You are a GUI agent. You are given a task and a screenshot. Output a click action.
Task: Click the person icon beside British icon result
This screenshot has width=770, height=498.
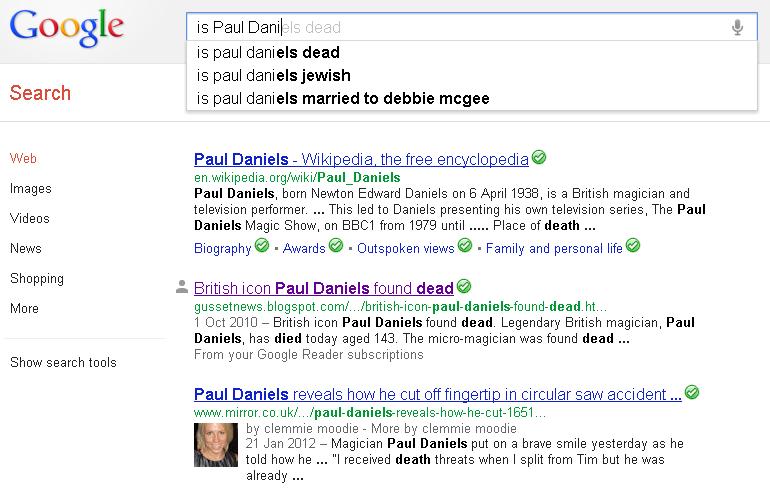click(182, 287)
